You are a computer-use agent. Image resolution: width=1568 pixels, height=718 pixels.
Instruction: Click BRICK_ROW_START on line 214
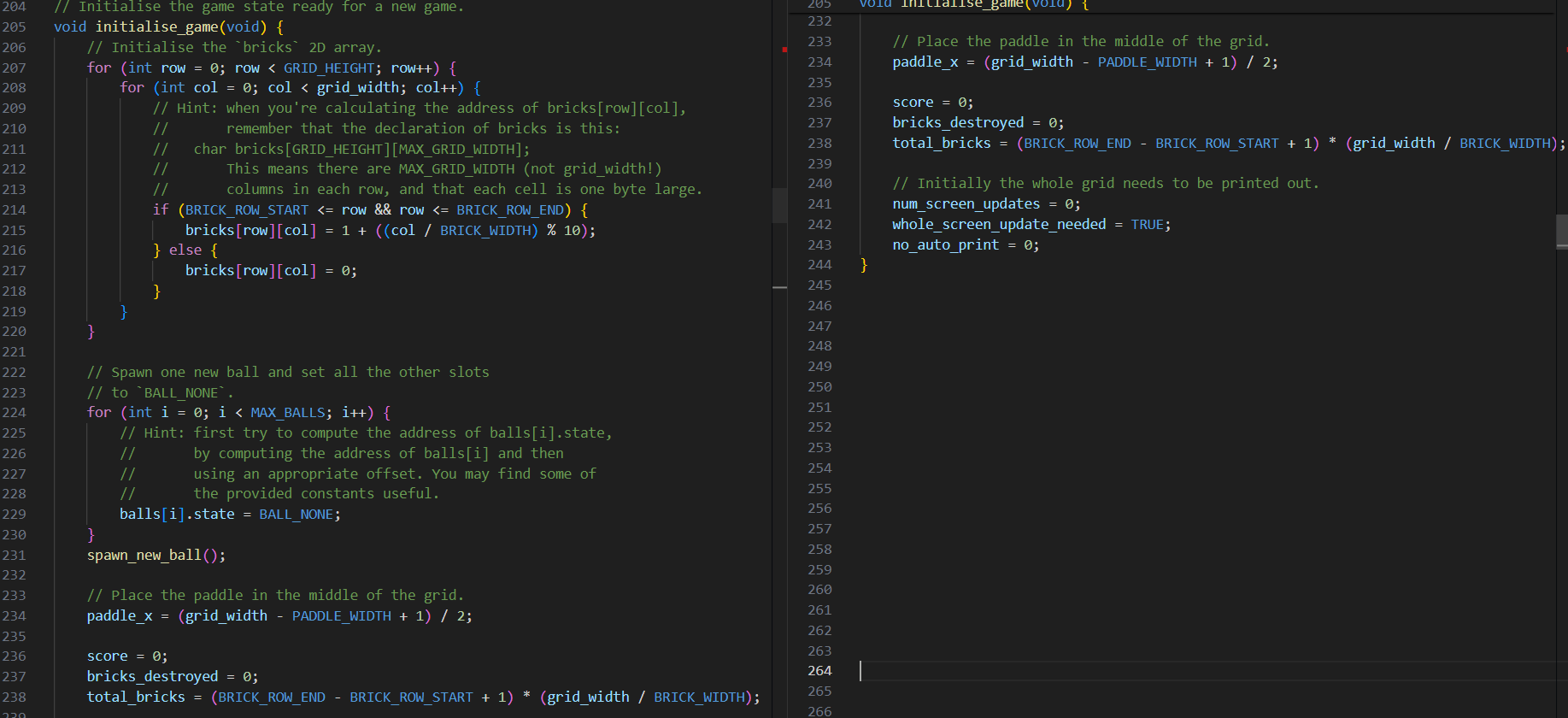pyautogui.click(x=247, y=210)
